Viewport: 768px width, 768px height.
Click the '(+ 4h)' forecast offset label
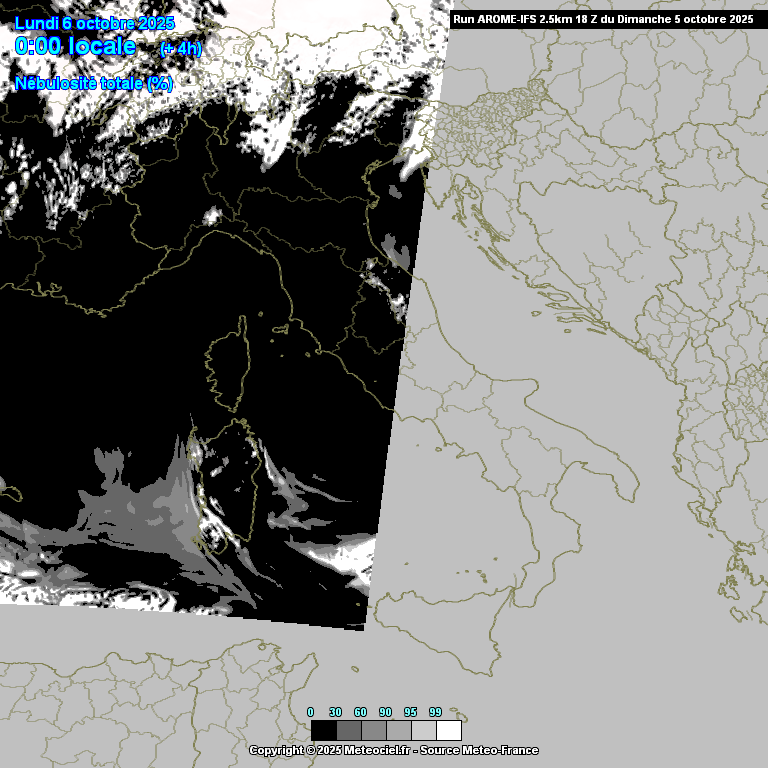180,49
